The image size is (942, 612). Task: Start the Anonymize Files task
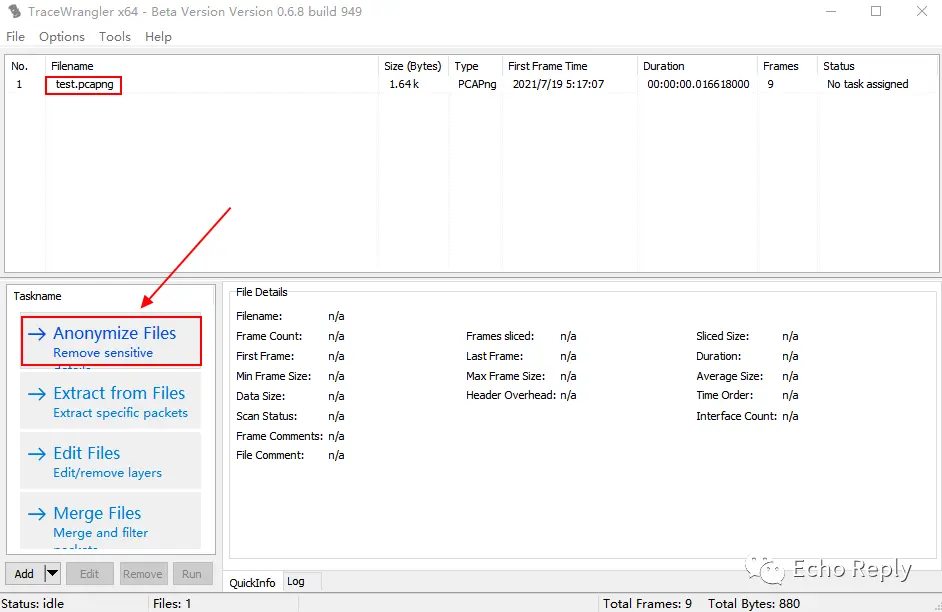point(111,341)
